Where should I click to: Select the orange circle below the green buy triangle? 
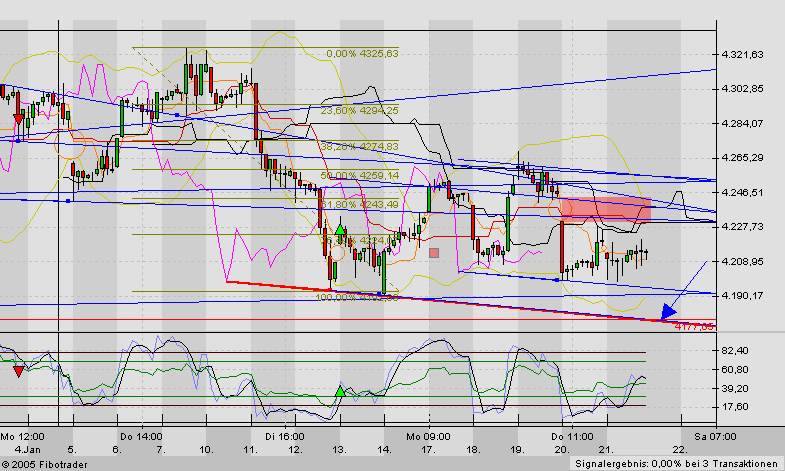337,253
